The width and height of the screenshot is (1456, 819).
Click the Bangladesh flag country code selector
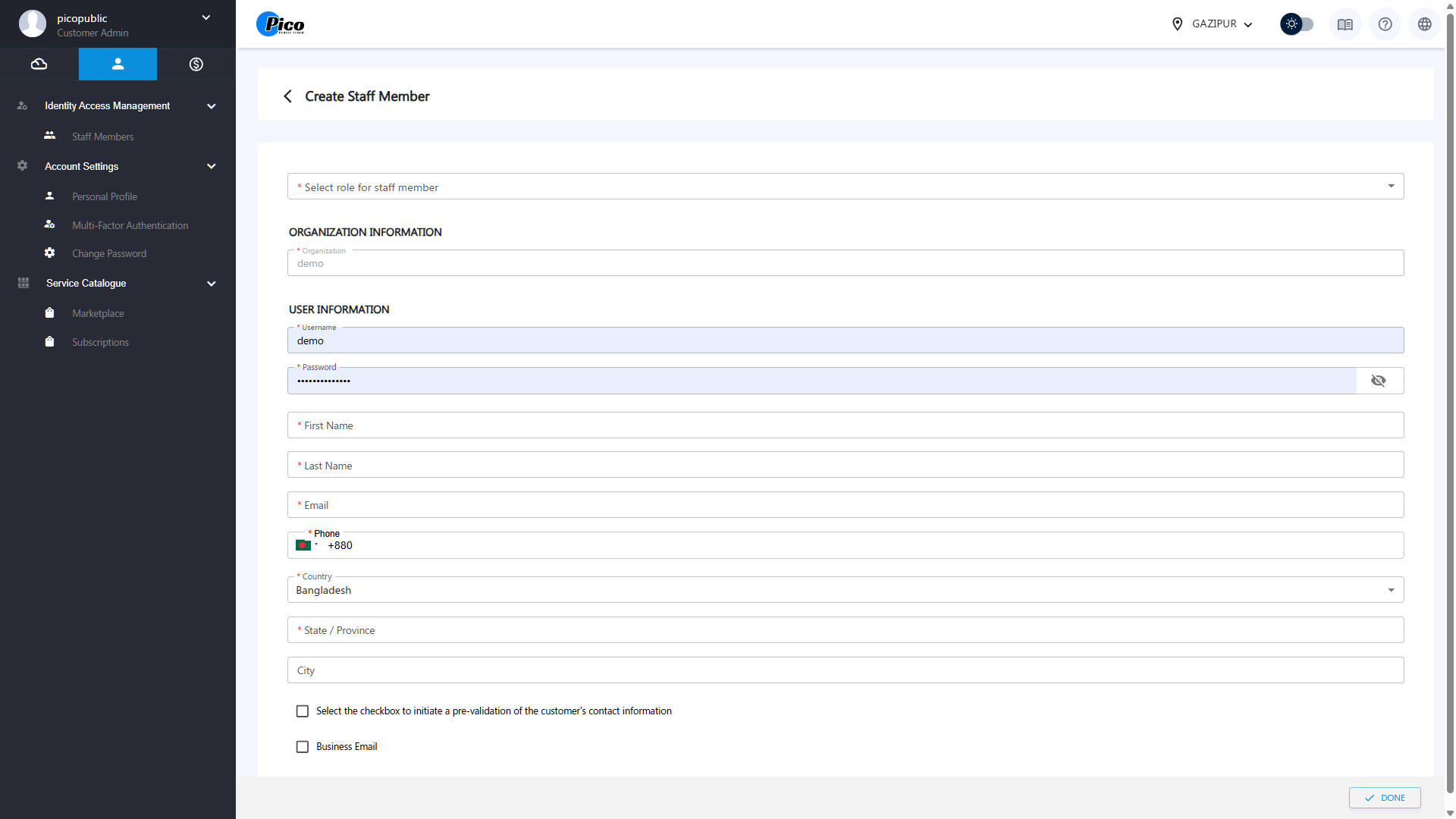click(306, 545)
